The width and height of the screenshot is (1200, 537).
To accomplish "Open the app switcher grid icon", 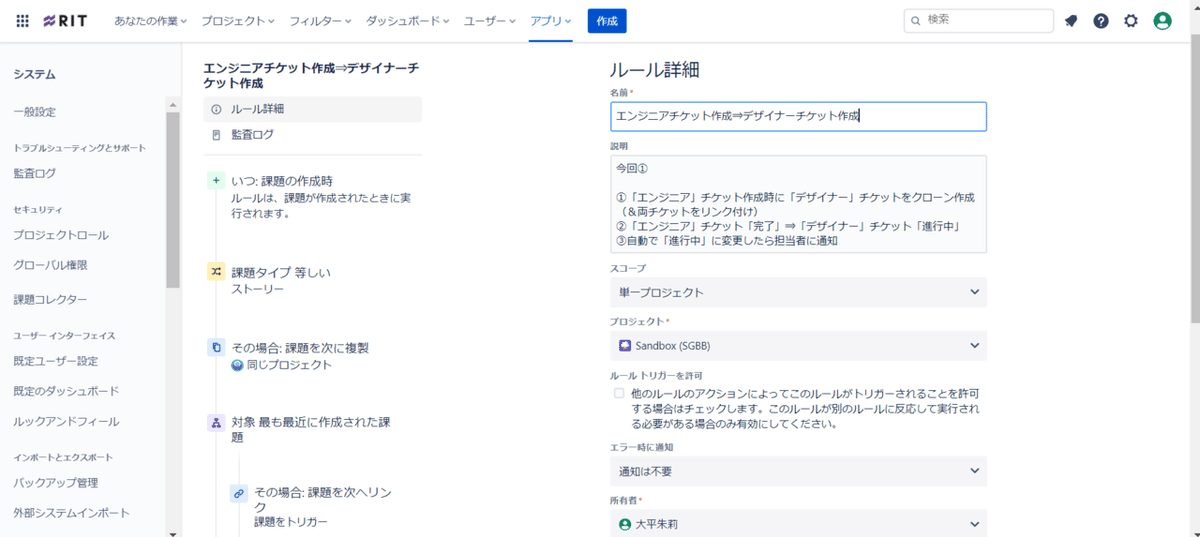I will (x=22, y=21).
